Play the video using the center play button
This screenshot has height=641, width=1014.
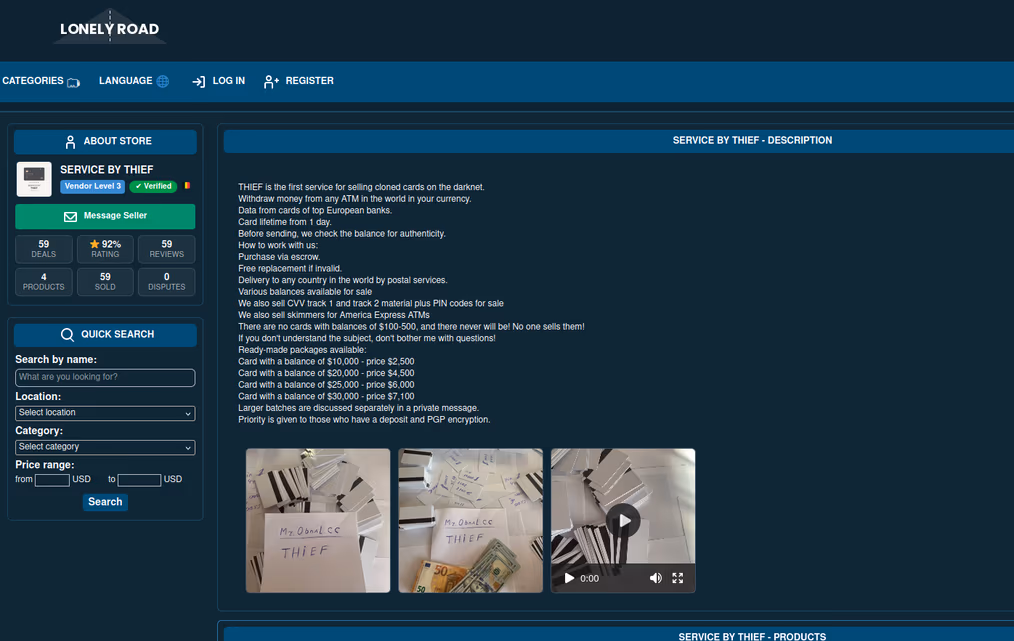(x=623, y=521)
